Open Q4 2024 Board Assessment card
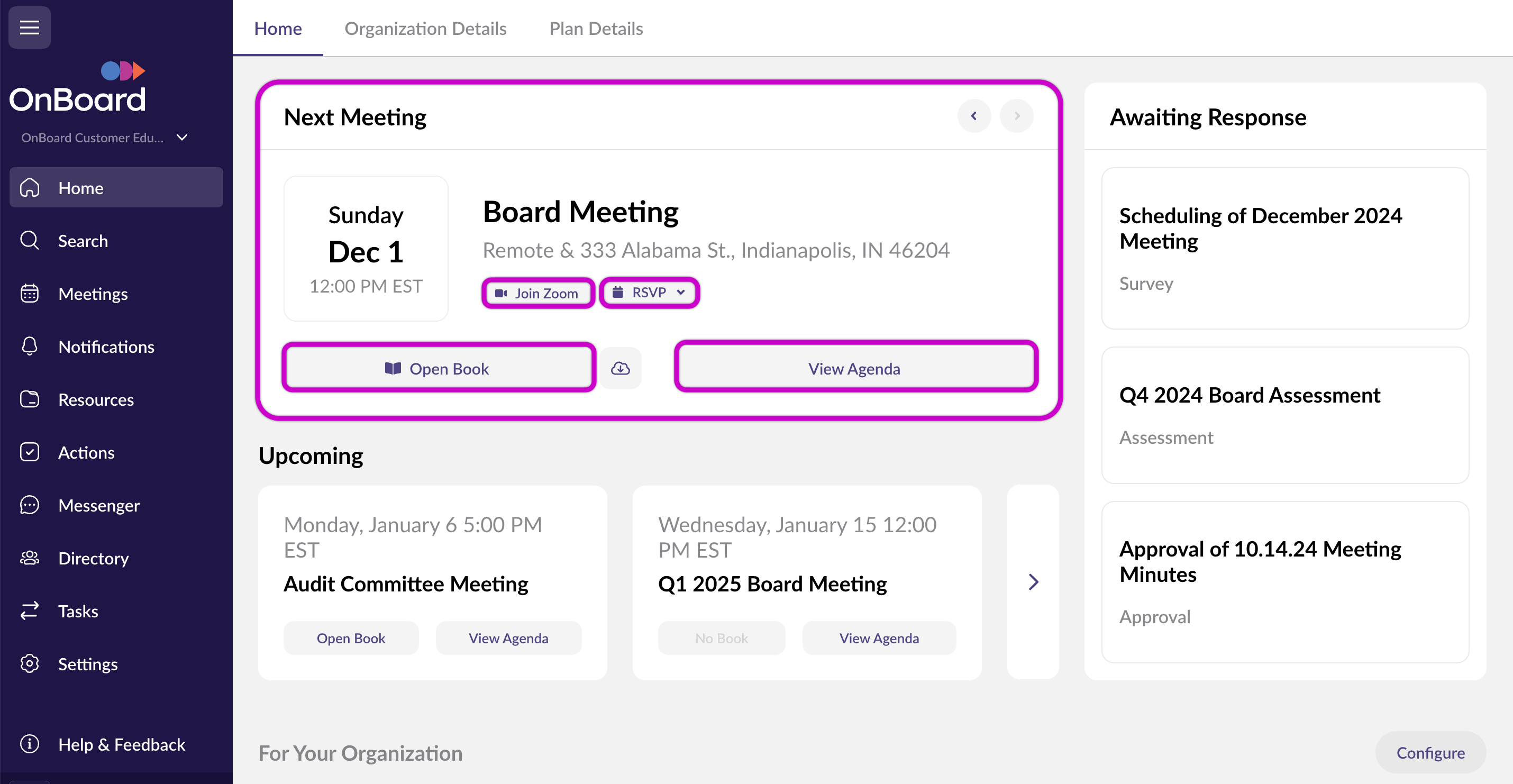The image size is (1513, 784). (1284, 415)
